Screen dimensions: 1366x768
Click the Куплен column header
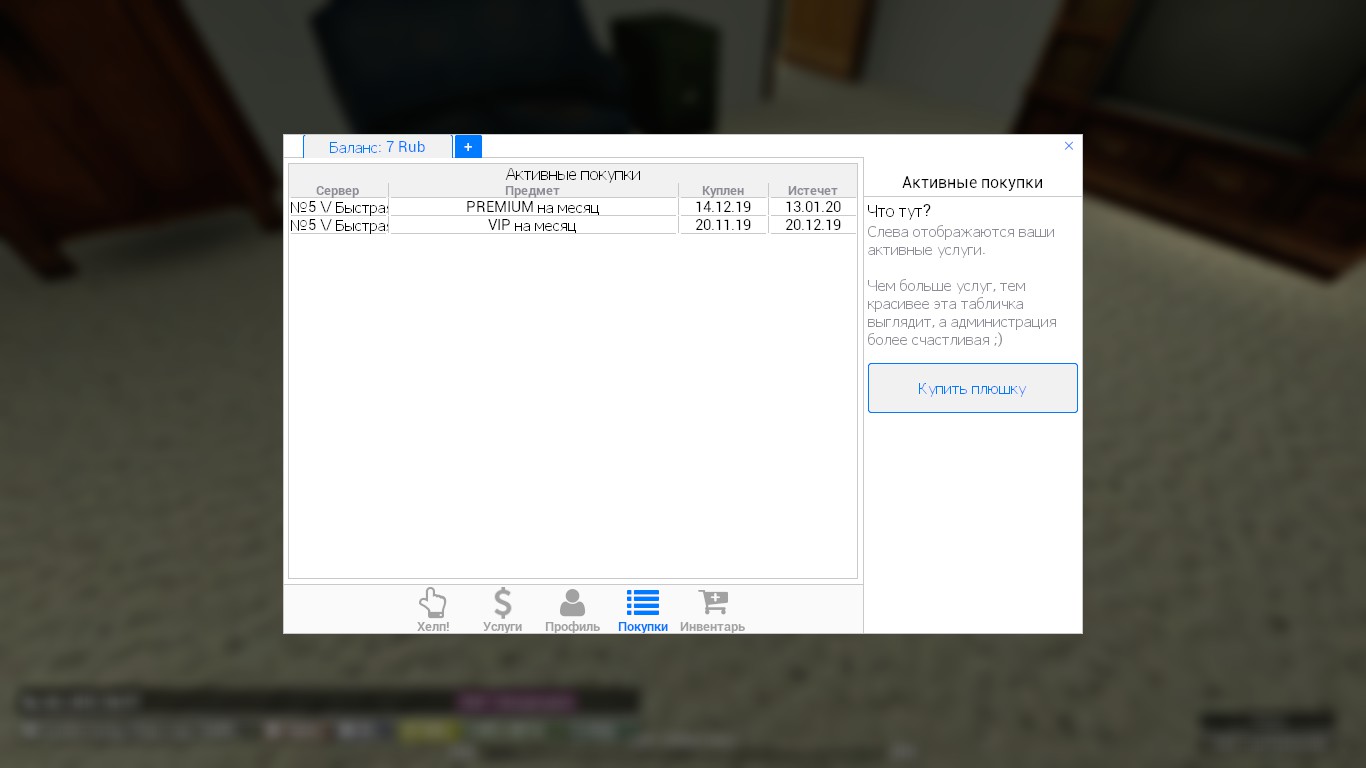[723, 191]
